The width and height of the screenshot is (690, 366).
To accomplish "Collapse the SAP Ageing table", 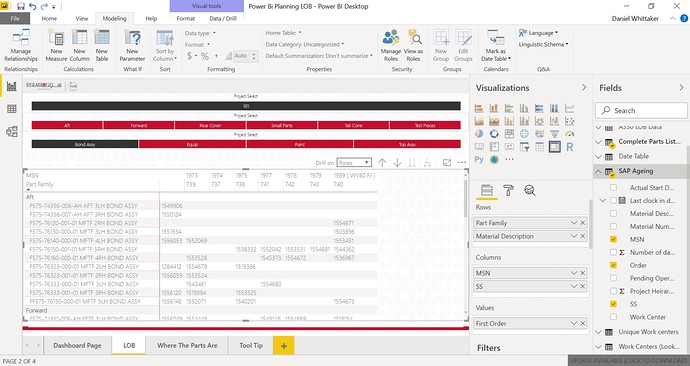I will pos(598,172).
